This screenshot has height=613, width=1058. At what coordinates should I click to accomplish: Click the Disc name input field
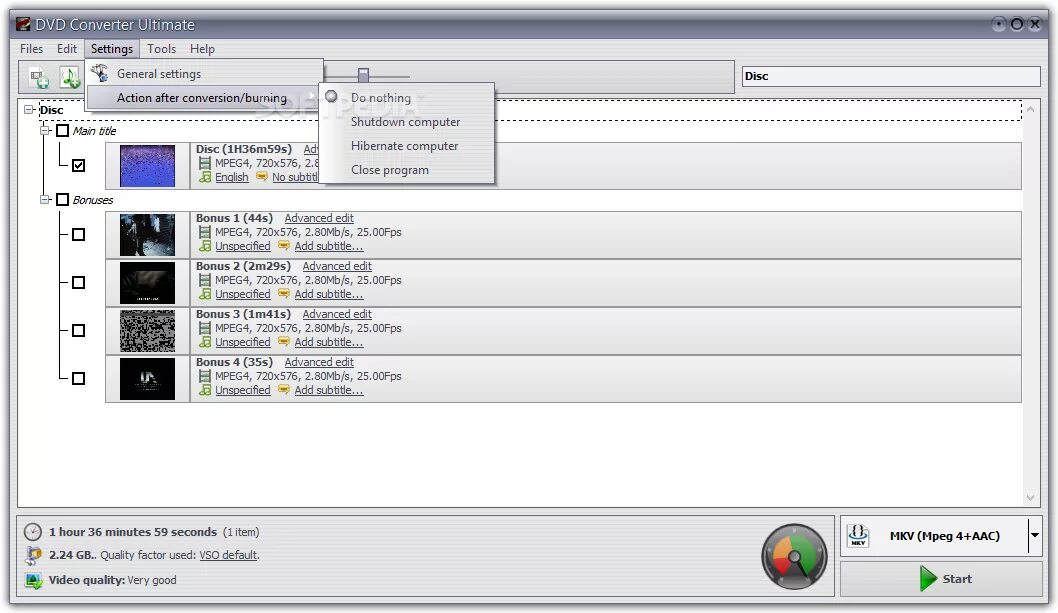(891, 76)
